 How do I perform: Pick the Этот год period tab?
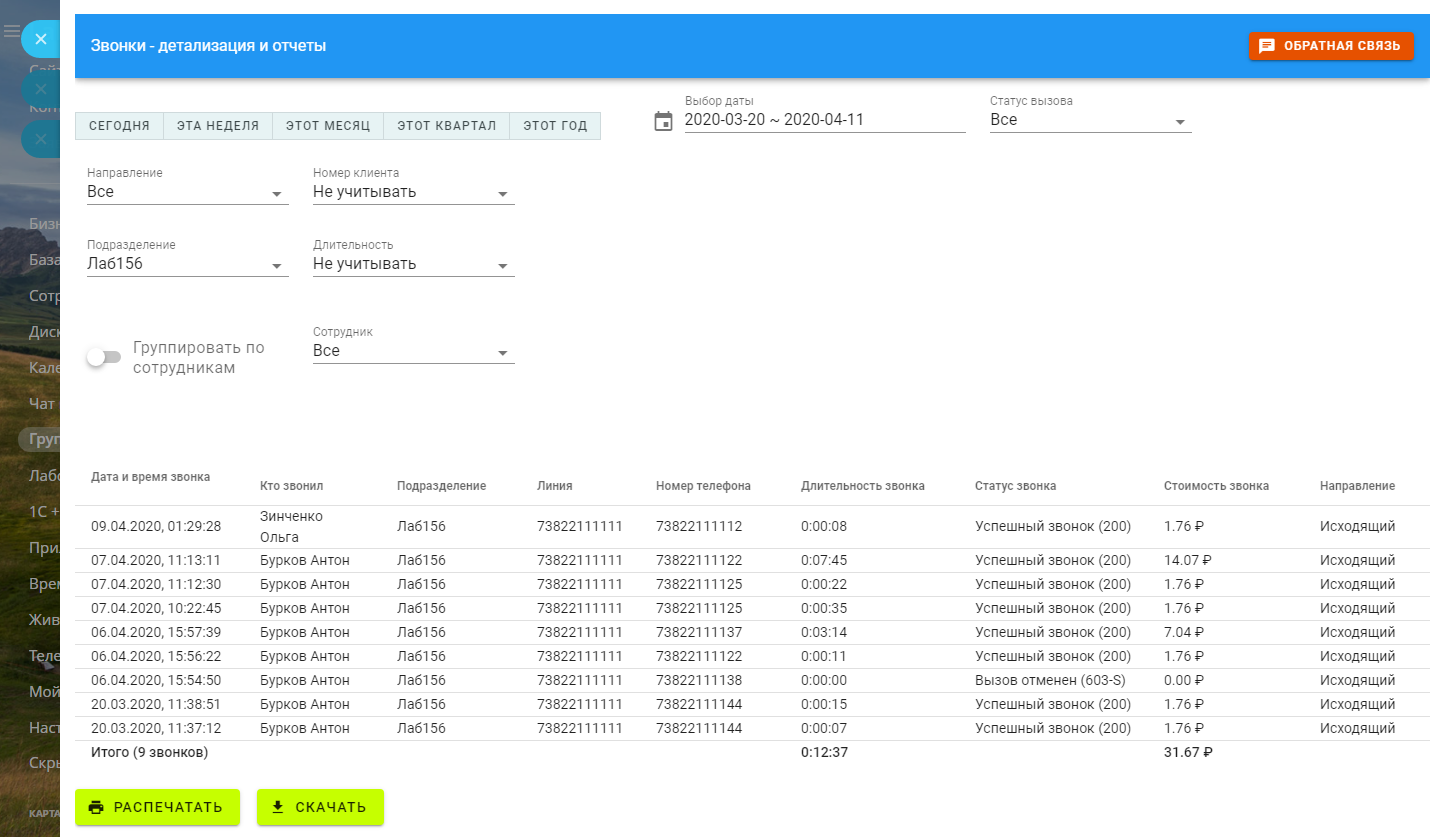click(555, 126)
